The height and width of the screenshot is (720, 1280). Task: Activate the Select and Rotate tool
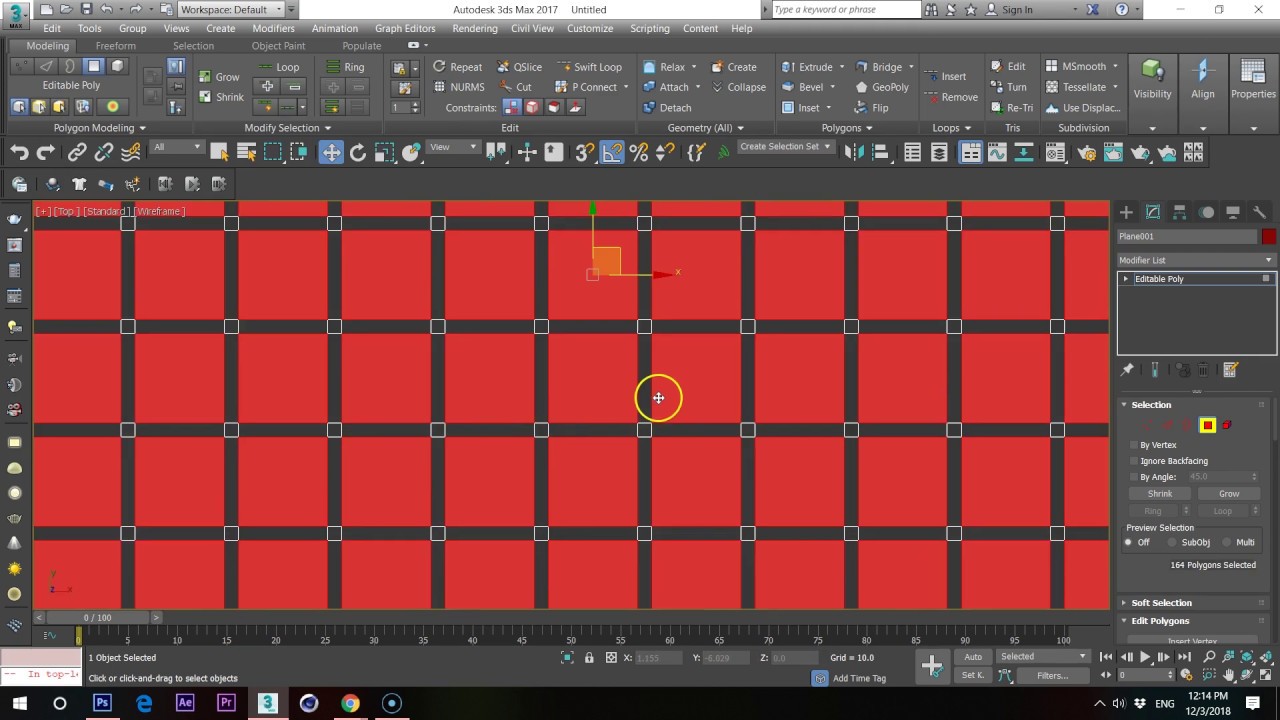coord(357,152)
